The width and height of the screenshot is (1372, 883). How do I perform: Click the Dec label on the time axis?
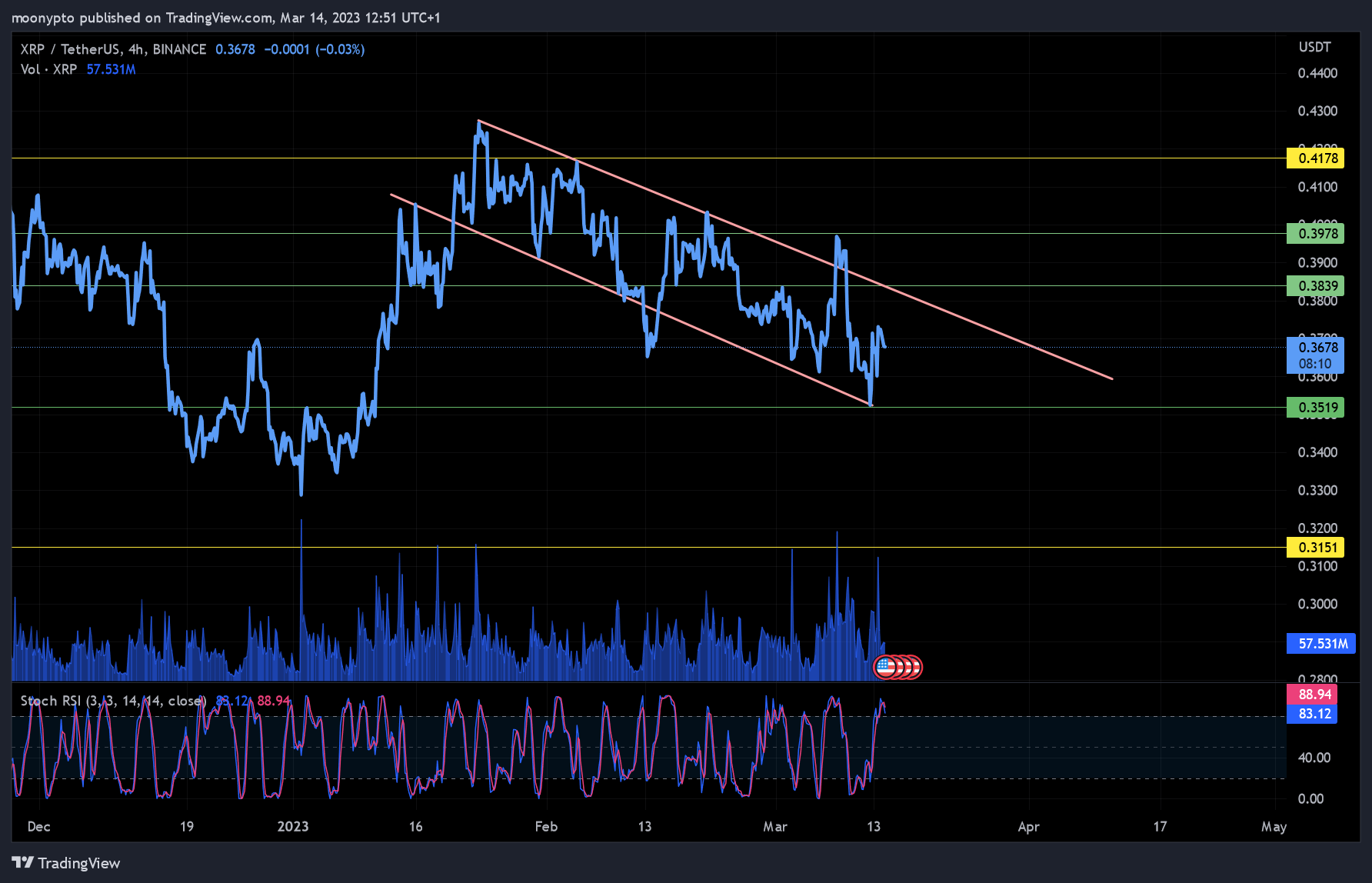tap(38, 827)
